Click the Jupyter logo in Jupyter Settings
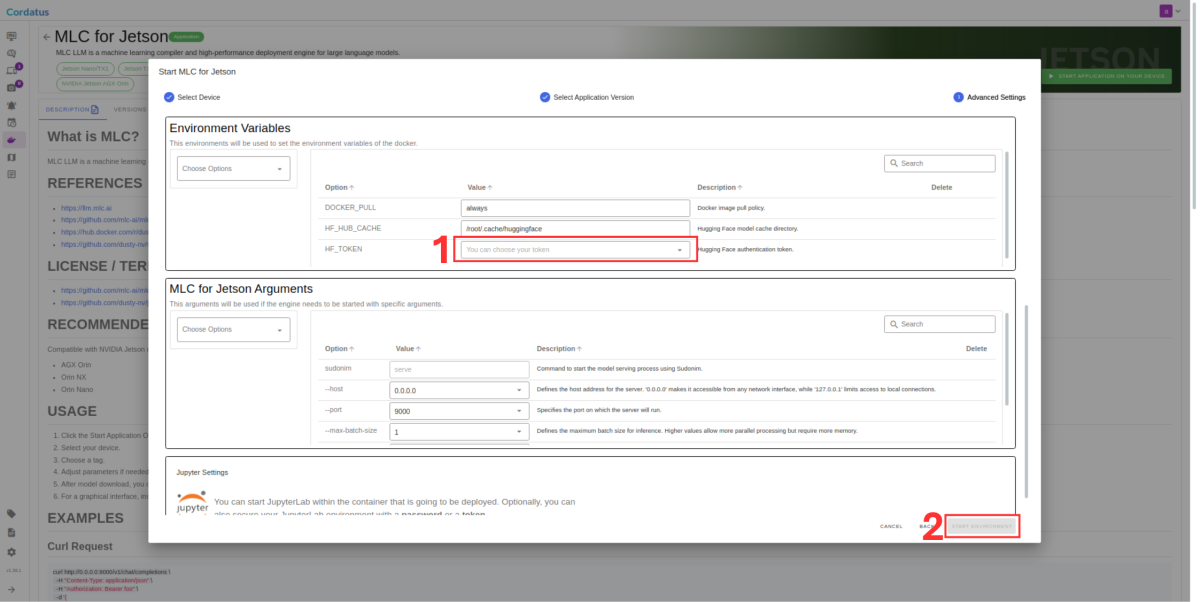The image size is (1200, 602). pyautogui.click(x=190, y=500)
